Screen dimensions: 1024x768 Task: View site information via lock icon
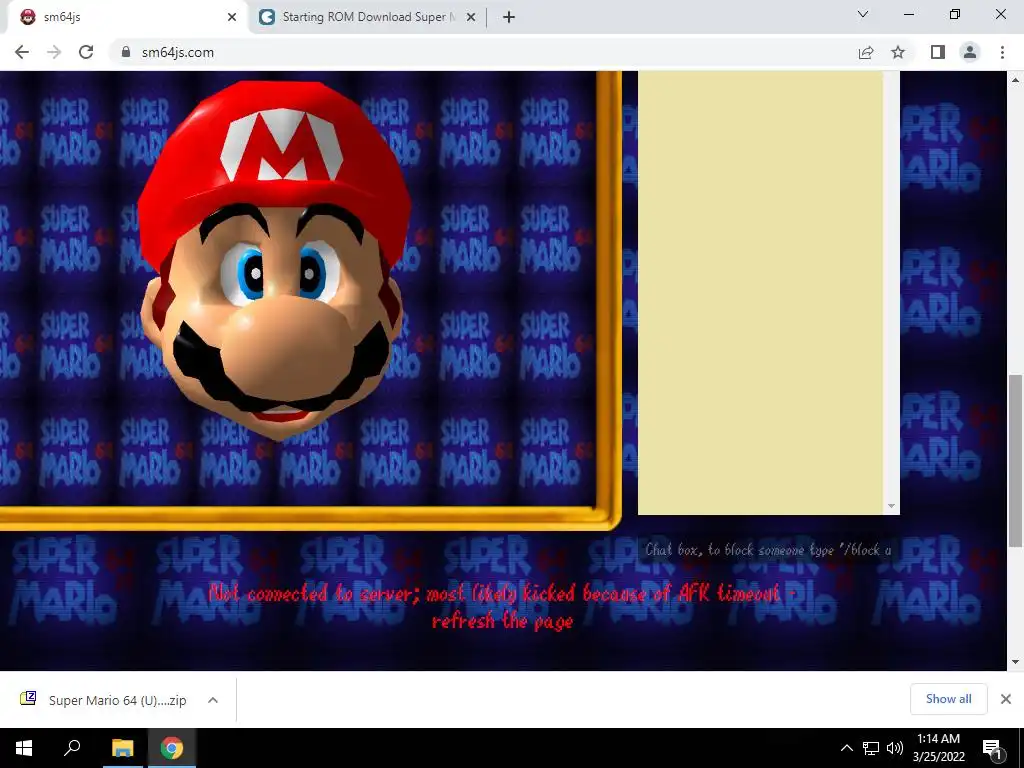126,52
